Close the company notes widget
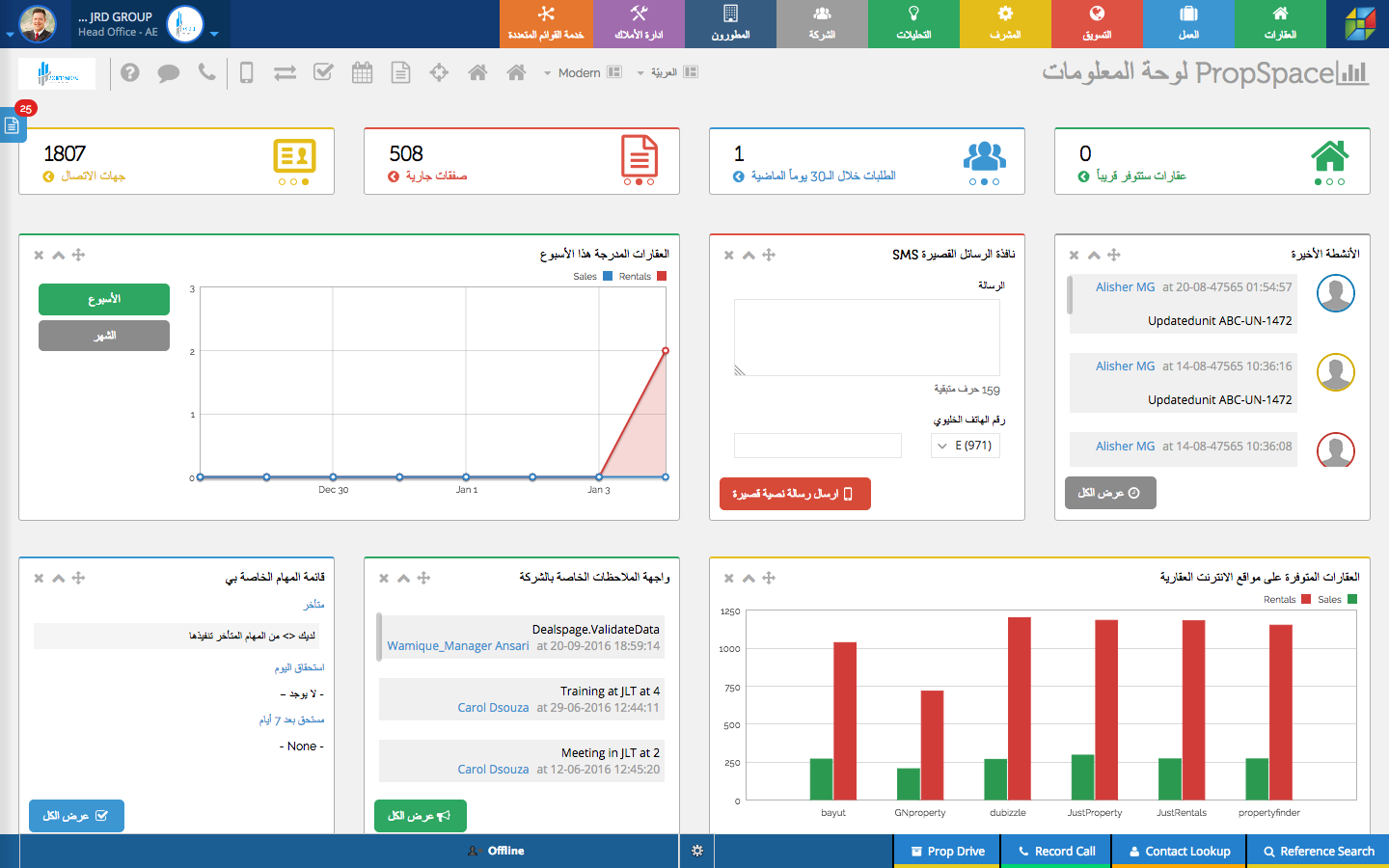This screenshot has width=1389, height=868. click(384, 579)
